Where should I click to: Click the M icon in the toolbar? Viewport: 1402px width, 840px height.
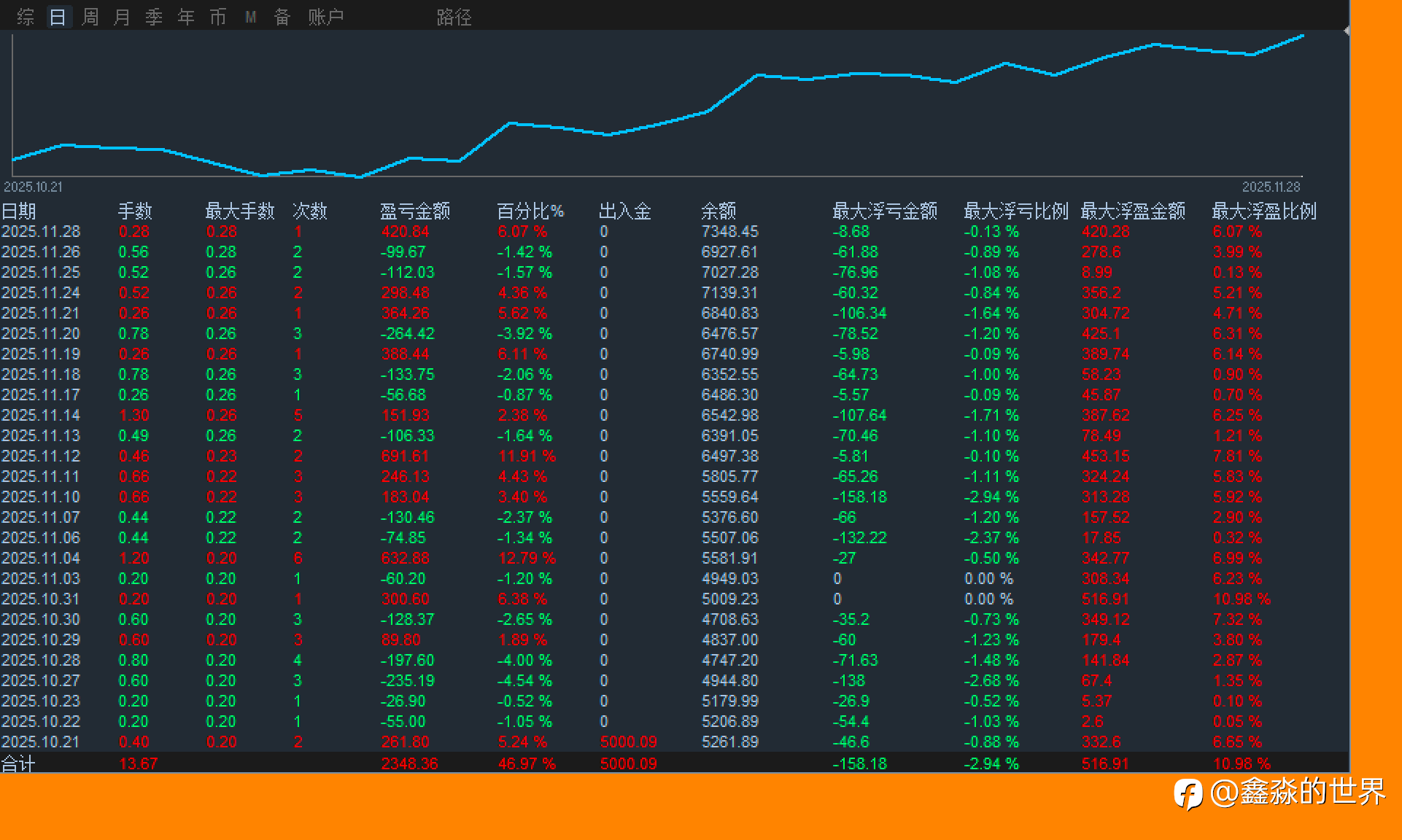pos(251,17)
